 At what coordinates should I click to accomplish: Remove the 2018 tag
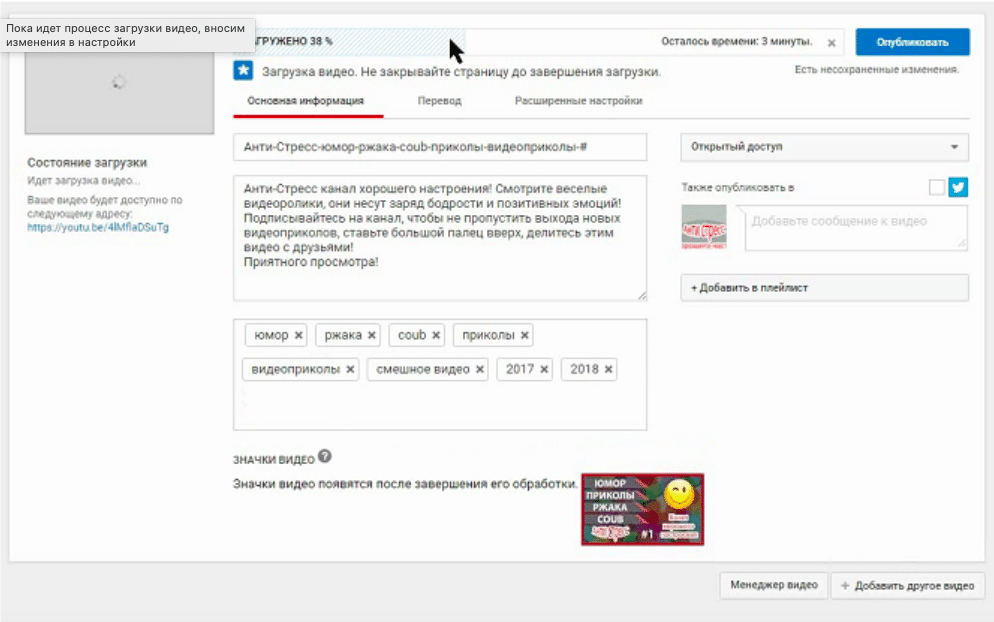tap(608, 369)
